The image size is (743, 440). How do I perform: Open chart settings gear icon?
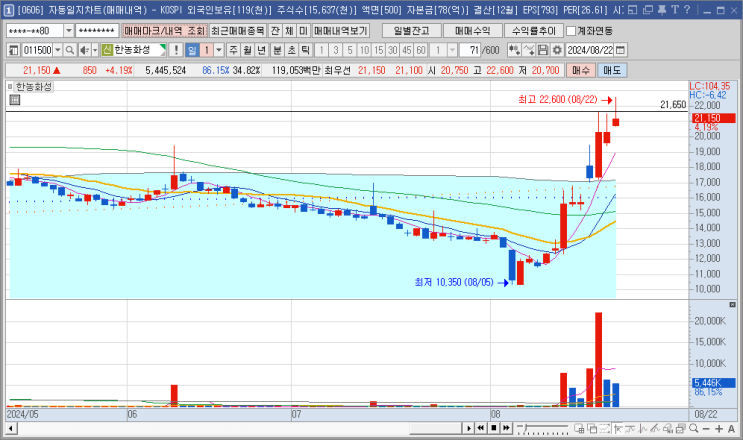557,50
